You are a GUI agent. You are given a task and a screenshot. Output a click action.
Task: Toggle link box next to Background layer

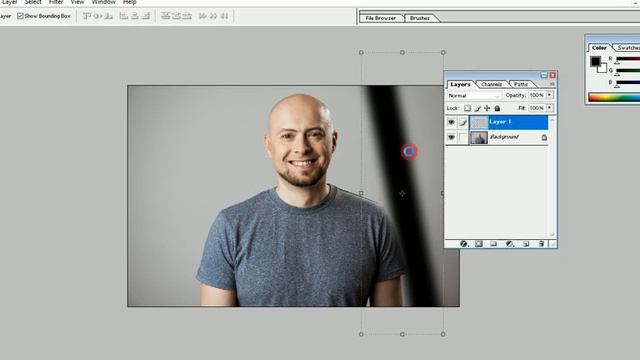tap(462, 138)
